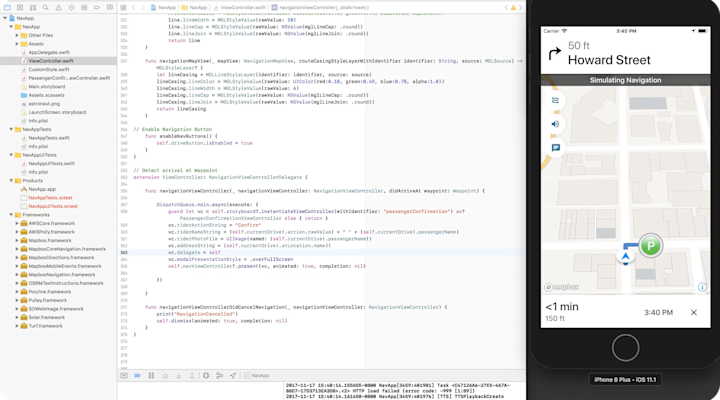The height and width of the screenshot is (400, 720).
Task: Open the Source Control navigator
Action: coord(20,7)
